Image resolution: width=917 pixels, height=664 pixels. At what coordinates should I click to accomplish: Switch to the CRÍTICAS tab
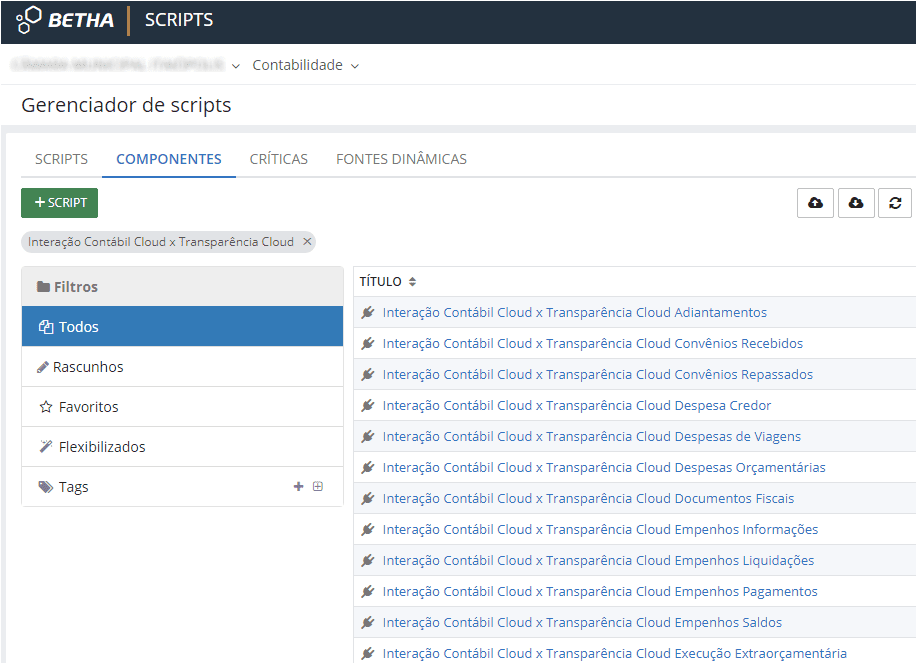[x=278, y=159]
